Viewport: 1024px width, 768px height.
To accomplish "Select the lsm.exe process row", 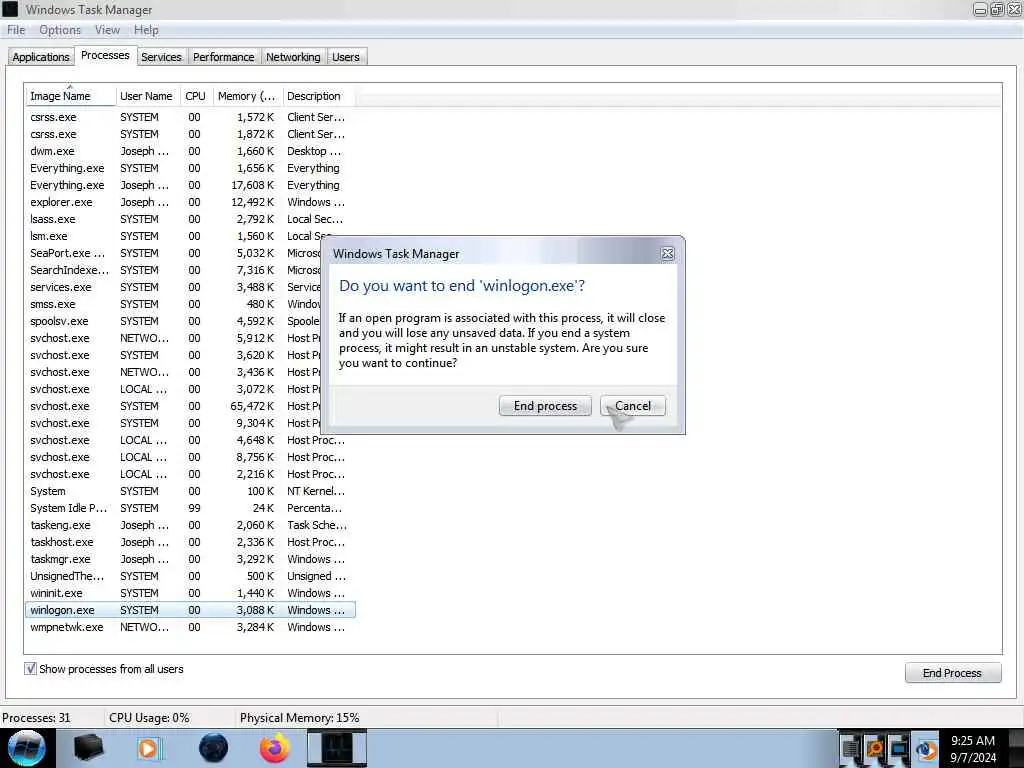I will click(173, 236).
